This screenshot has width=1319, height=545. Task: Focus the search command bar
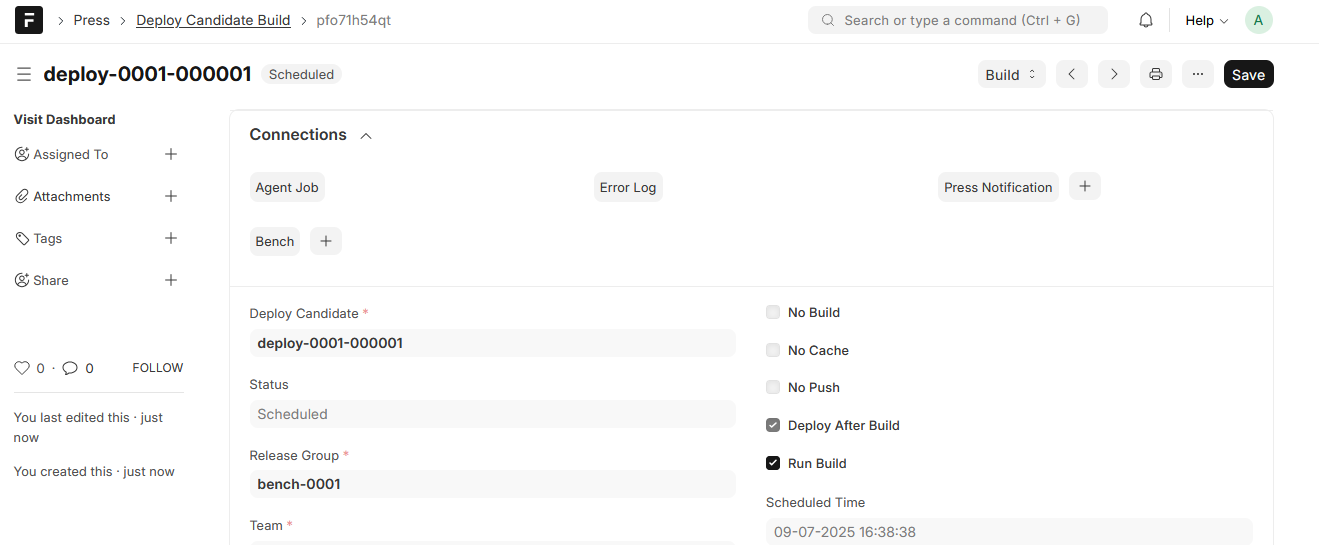[958, 20]
